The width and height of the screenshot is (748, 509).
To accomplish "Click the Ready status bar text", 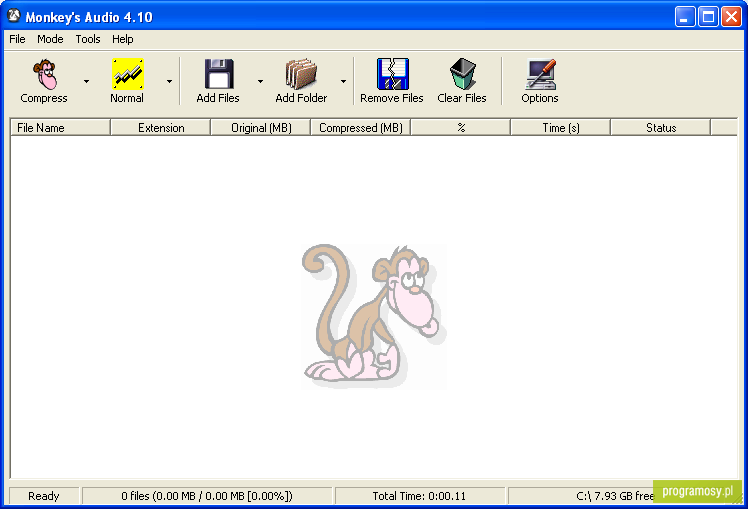I will pyautogui.click(x=43, y=496).
